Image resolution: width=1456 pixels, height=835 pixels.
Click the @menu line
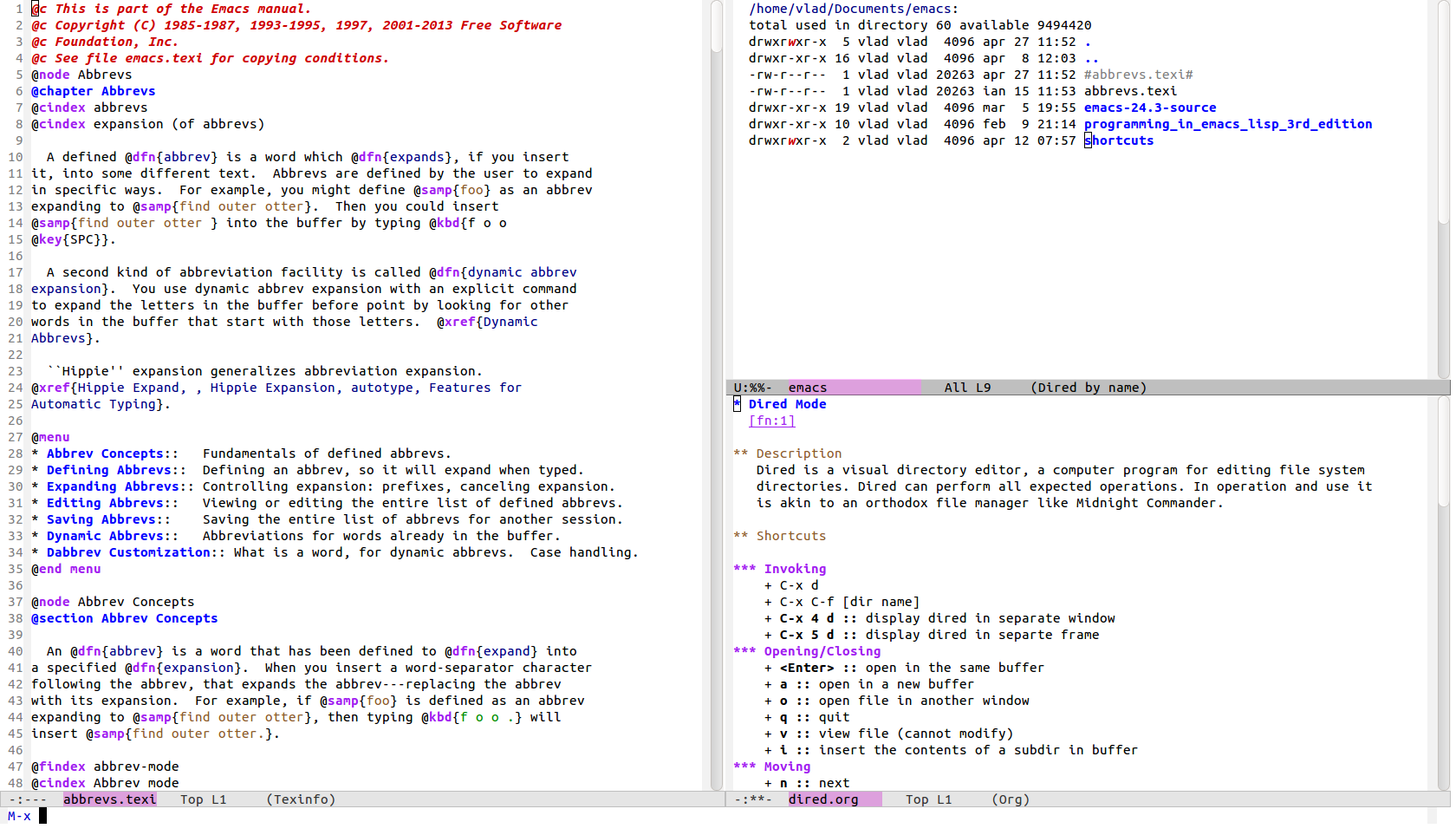(50, 437)
